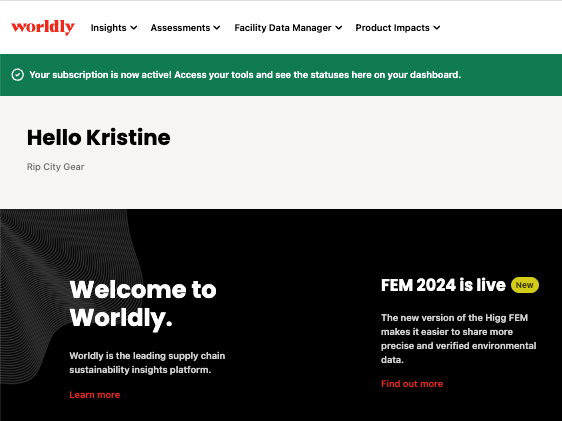Click the Worldly logo

tap(43, 27)
